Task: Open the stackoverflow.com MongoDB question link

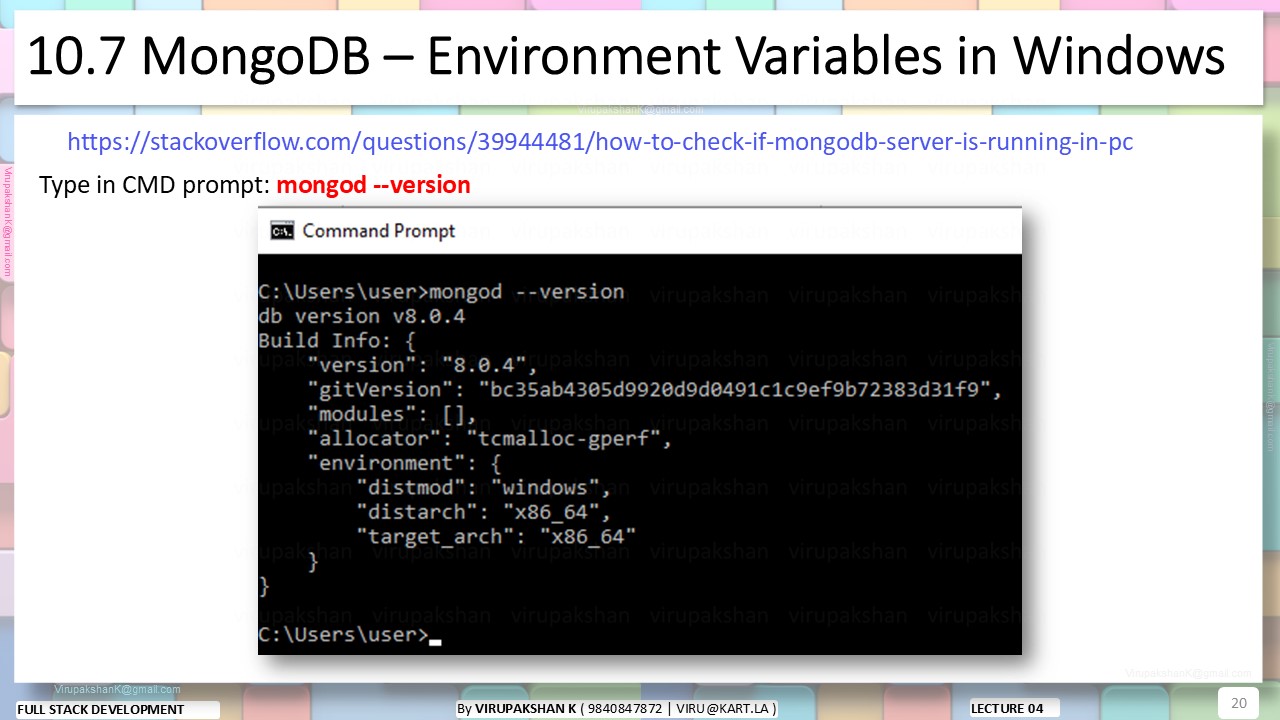Action: 600,142
